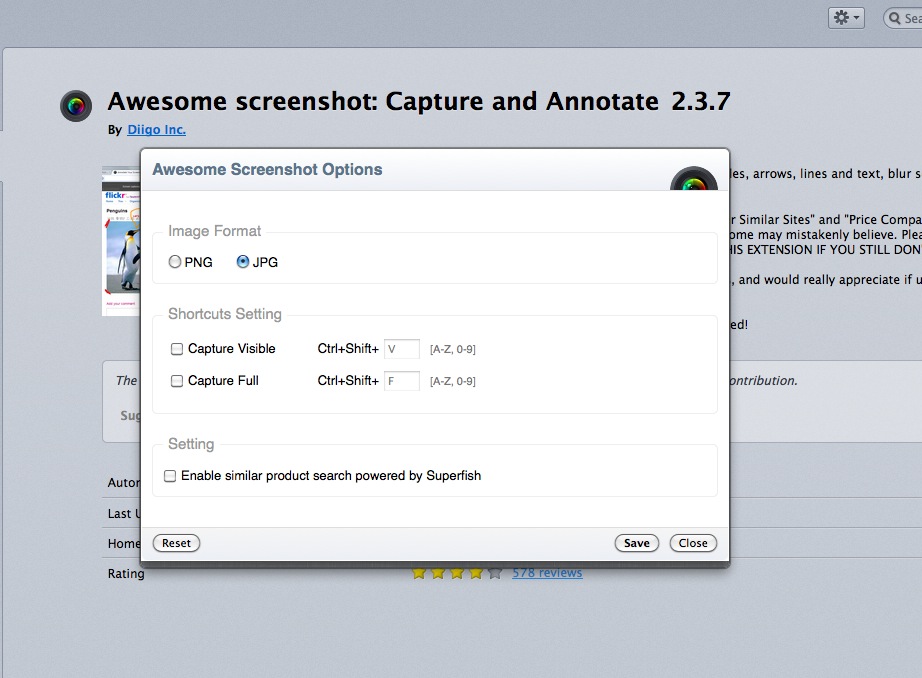Open the extension preview thumbnail with penguins
The image size is (922, 678).
pos(121,241)
